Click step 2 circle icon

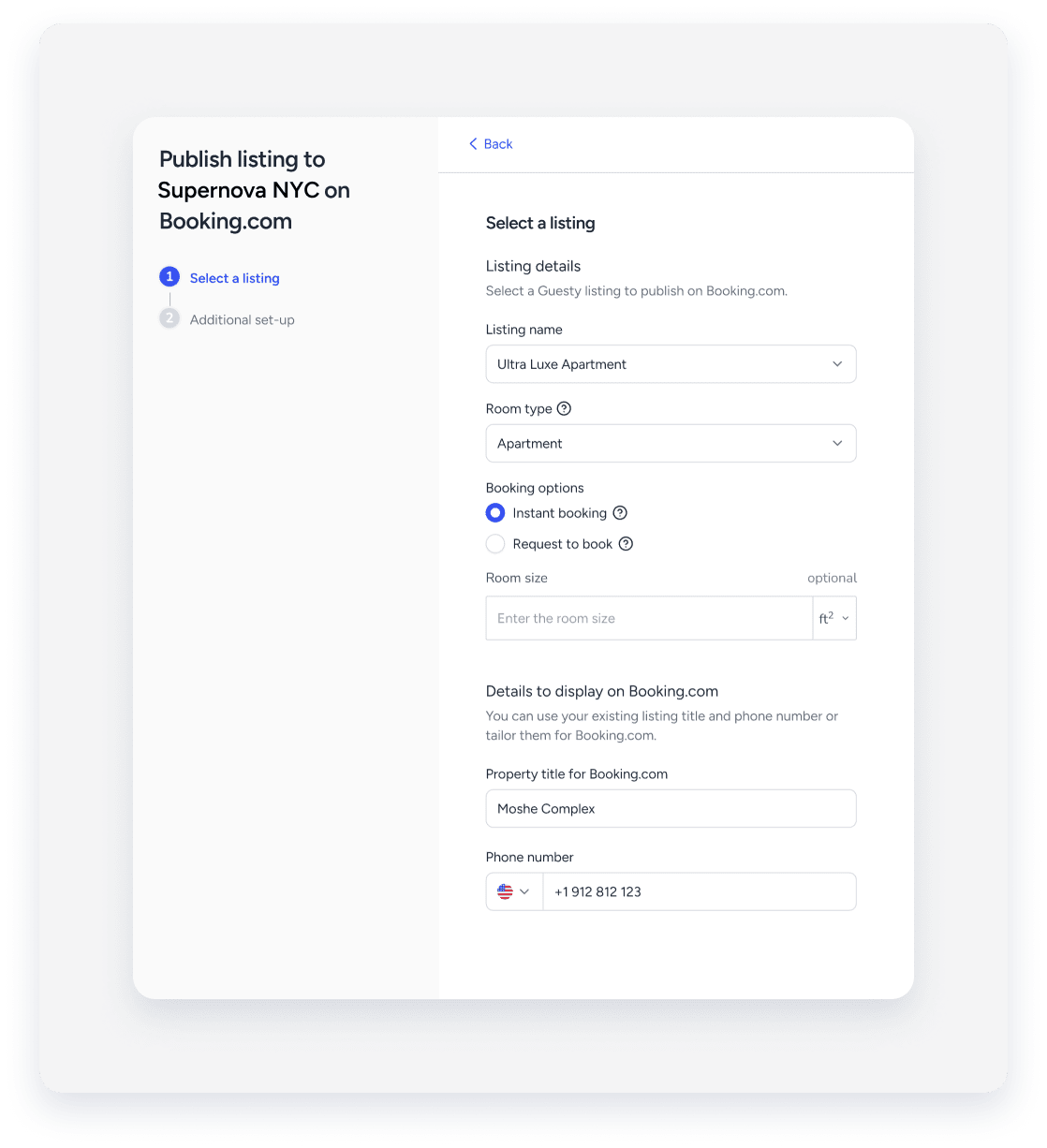pos(170,318)
